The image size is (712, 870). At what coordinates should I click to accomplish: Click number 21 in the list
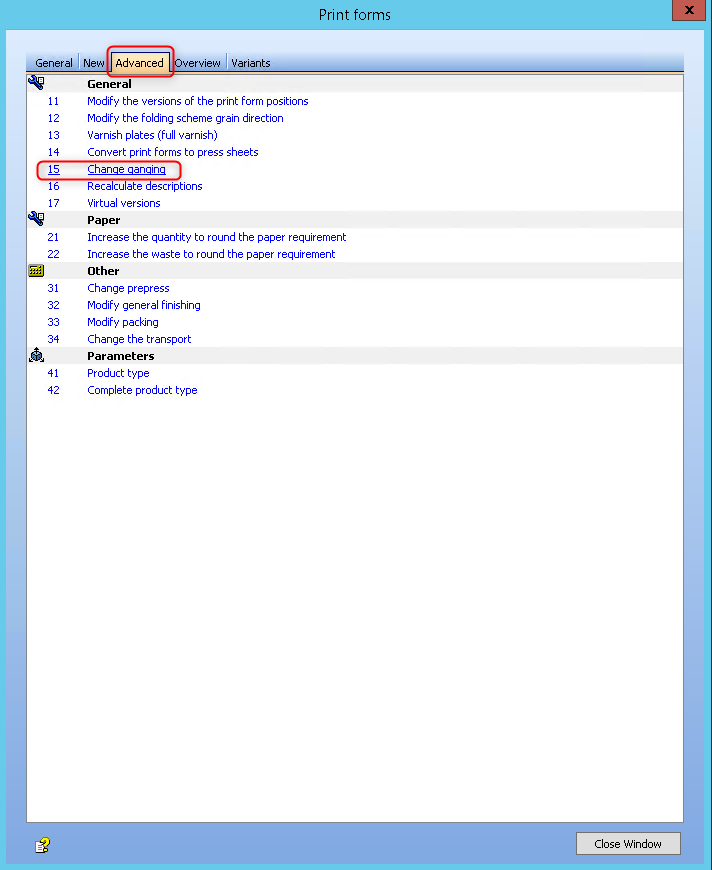click(x=53, y=237)
